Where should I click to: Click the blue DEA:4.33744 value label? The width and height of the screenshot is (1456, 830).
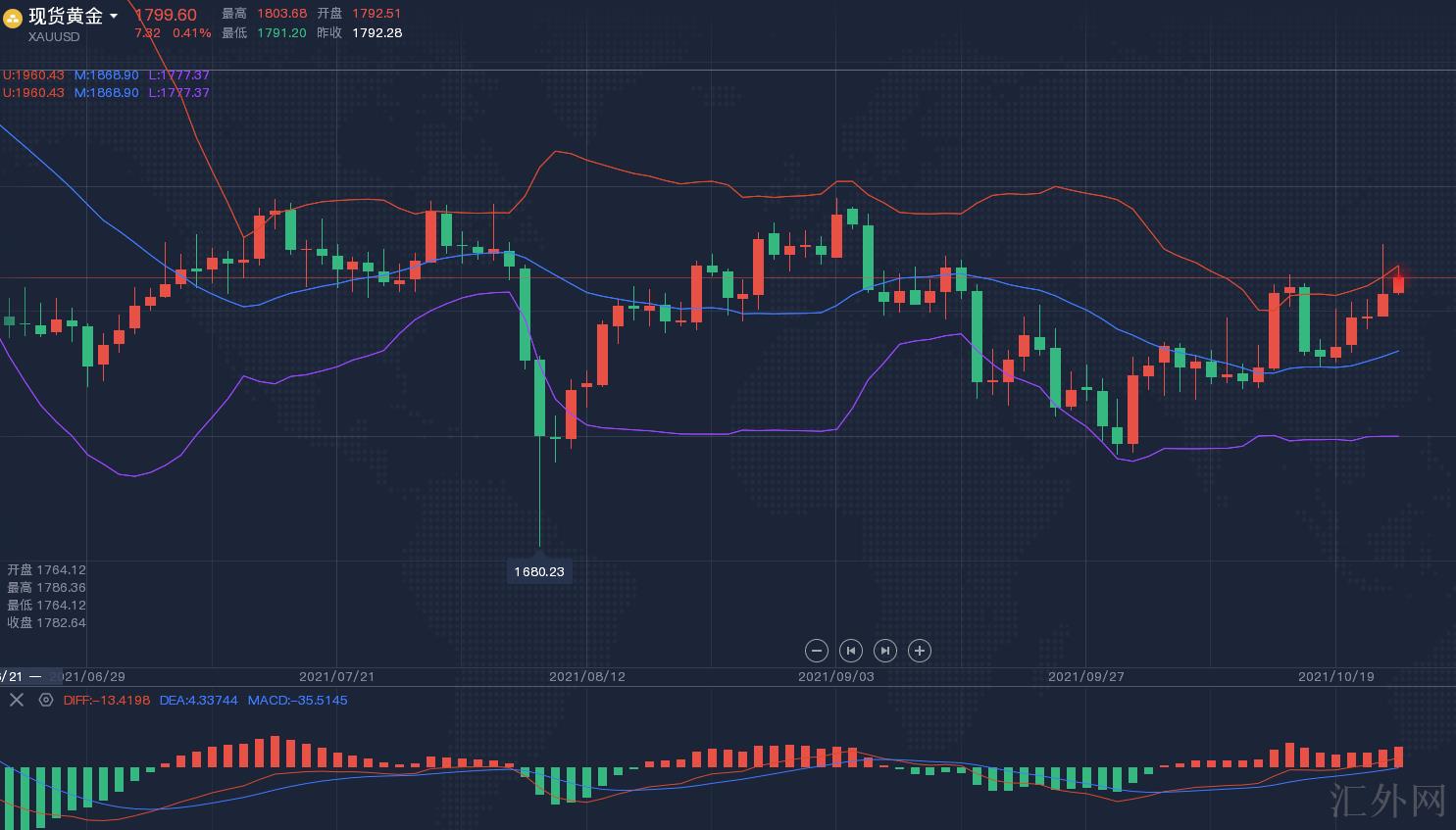click(198, 700)
